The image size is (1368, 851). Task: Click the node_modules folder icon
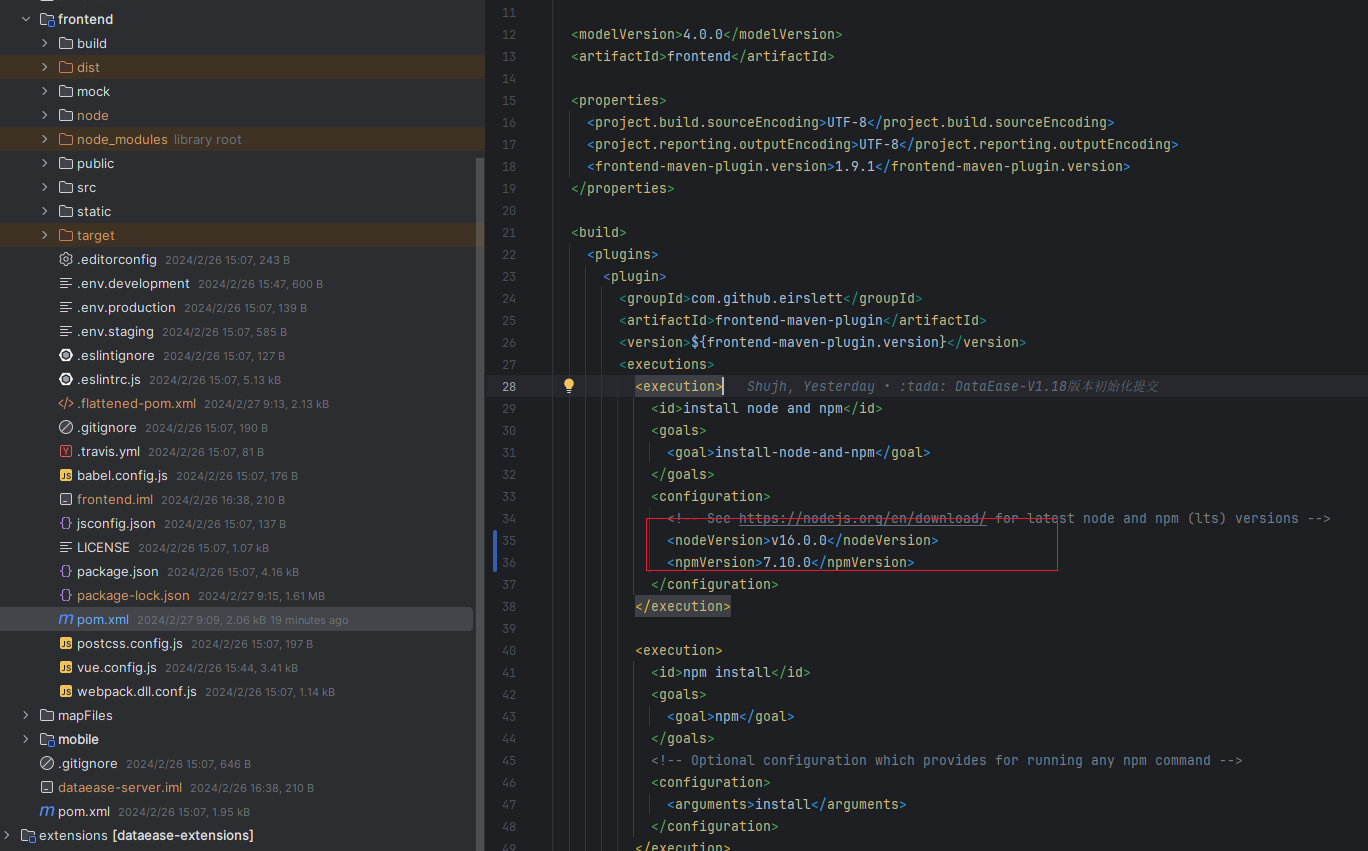pyautogui.click(x=66, y=139)
